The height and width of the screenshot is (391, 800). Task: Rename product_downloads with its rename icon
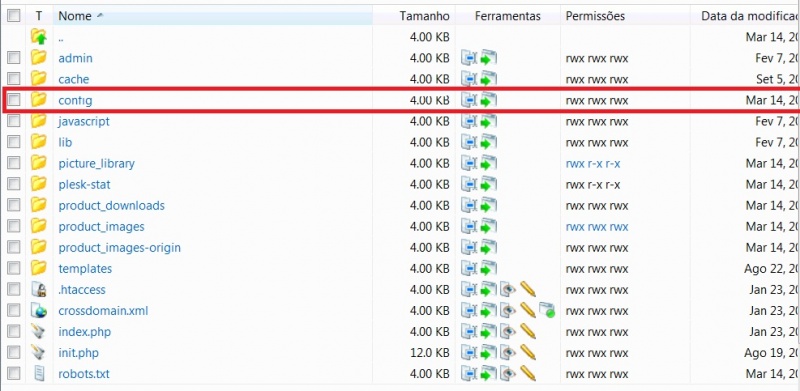(x=468, y=205)
